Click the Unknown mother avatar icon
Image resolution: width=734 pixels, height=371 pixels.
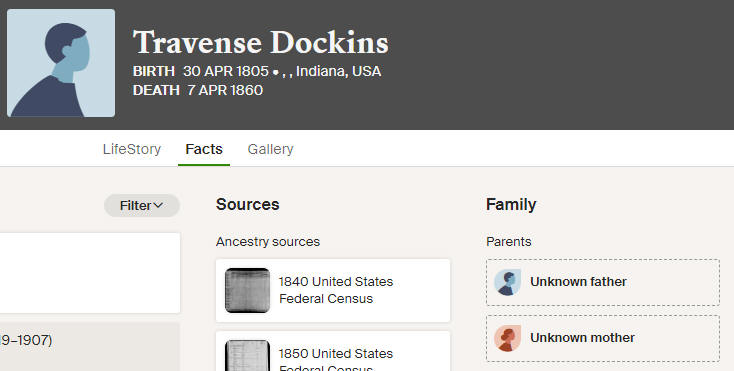pos(507,338)
